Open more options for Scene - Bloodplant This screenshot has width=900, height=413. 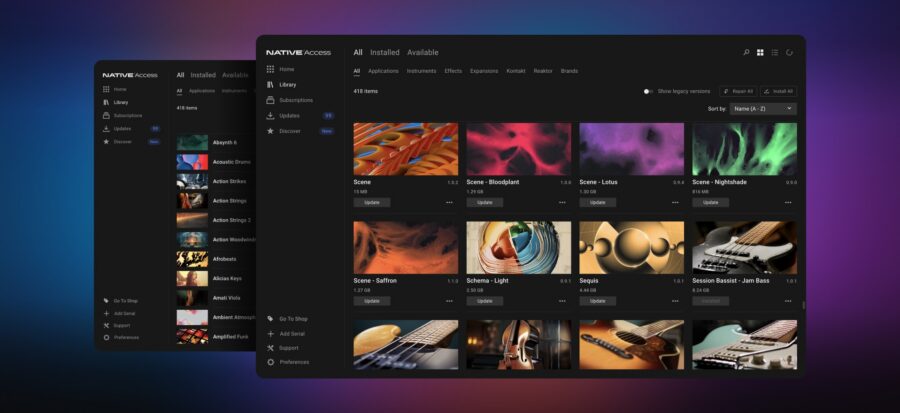(x=562, y=202)
